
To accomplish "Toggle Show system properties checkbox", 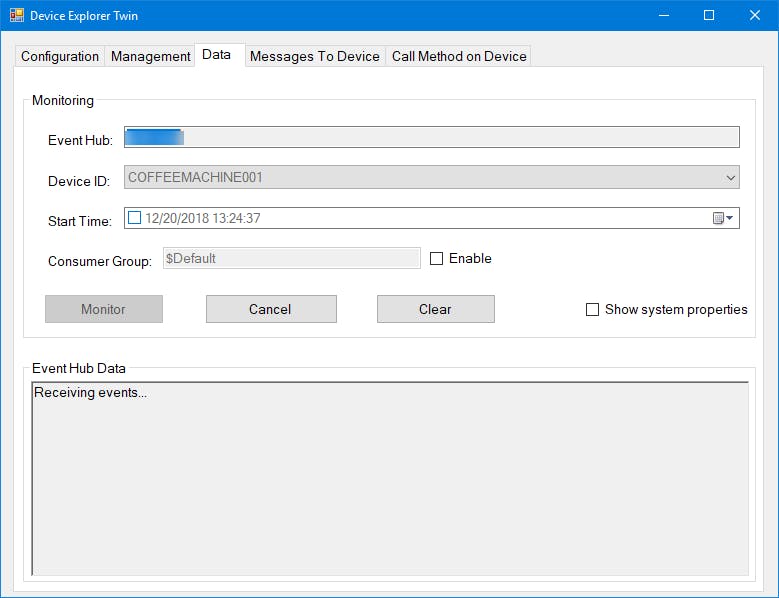I will [592, 309].
